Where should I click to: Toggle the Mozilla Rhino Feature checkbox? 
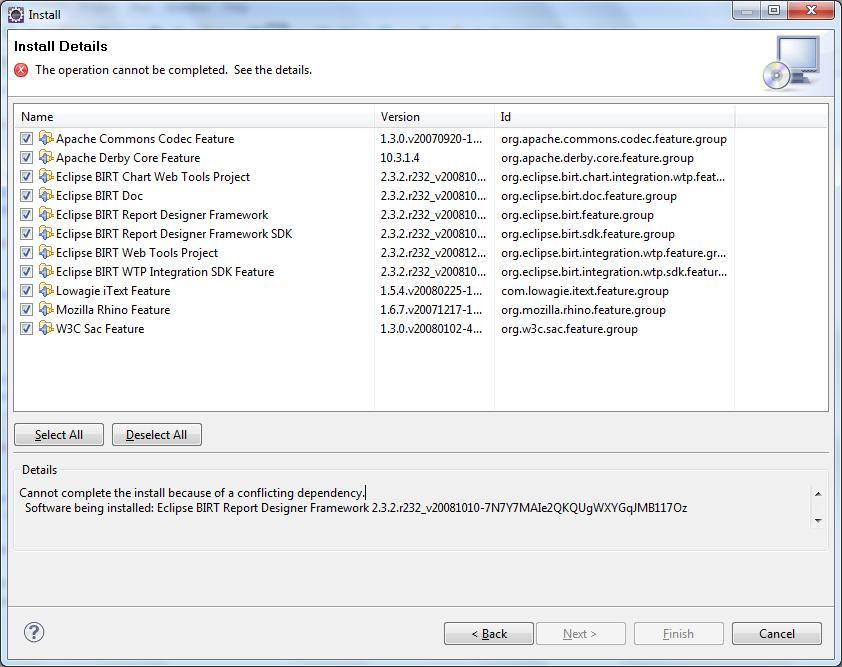tap(26, 309)
